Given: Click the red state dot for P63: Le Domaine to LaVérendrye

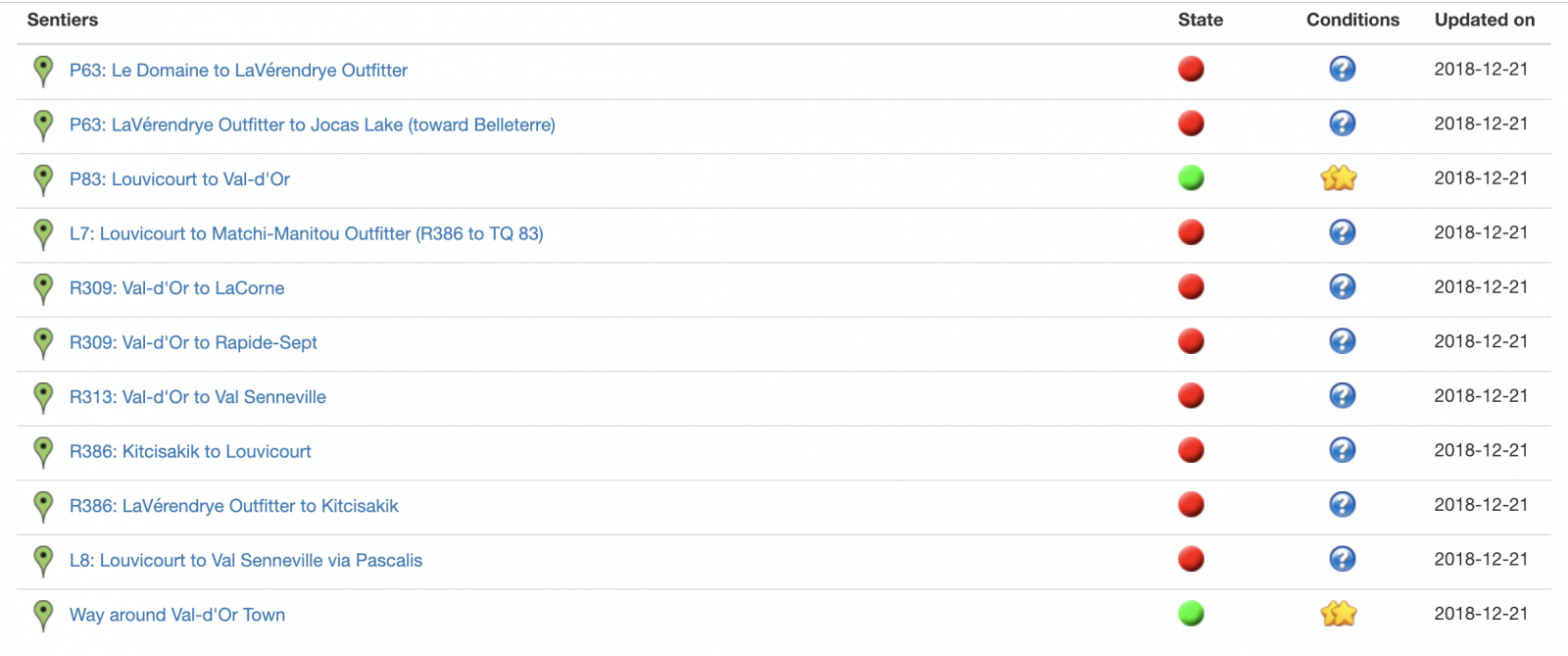Looking at the screenshot, I should click(1191, 69).
